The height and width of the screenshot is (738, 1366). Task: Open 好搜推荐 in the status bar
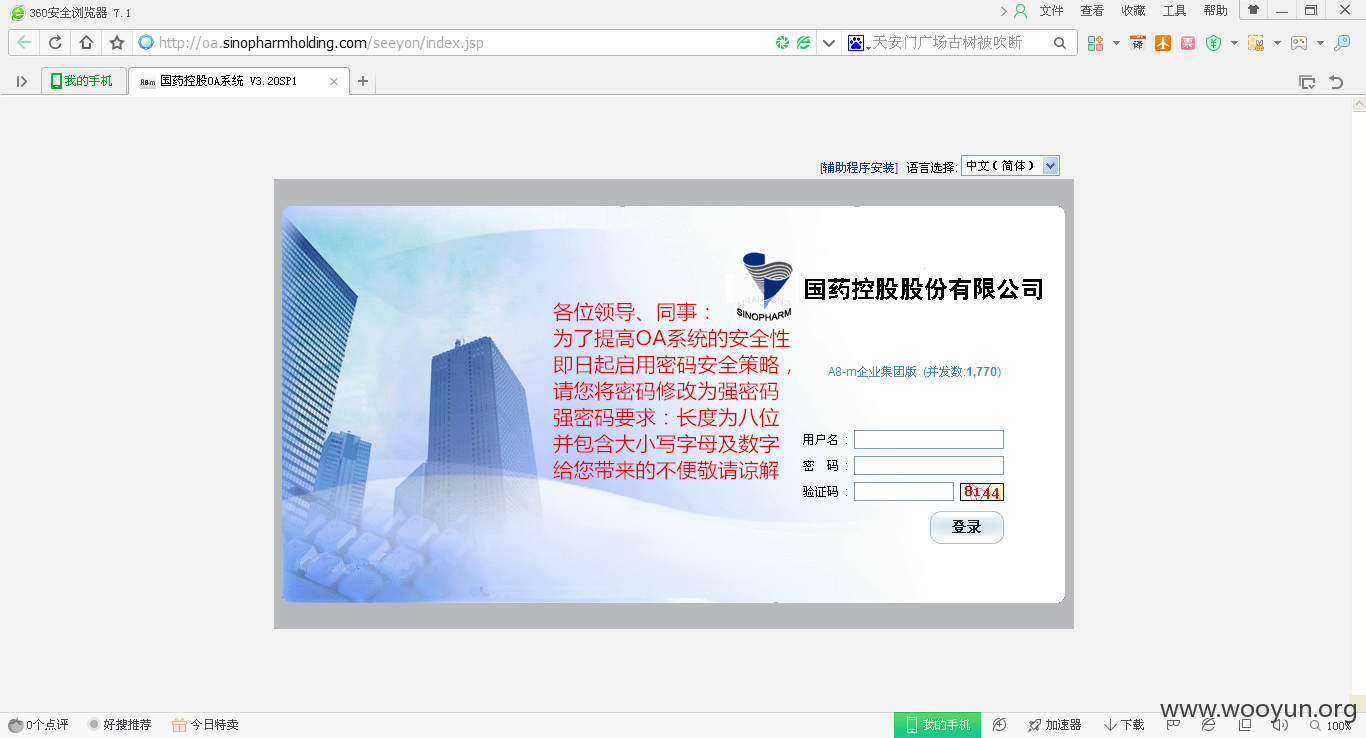tap(119, 725)
